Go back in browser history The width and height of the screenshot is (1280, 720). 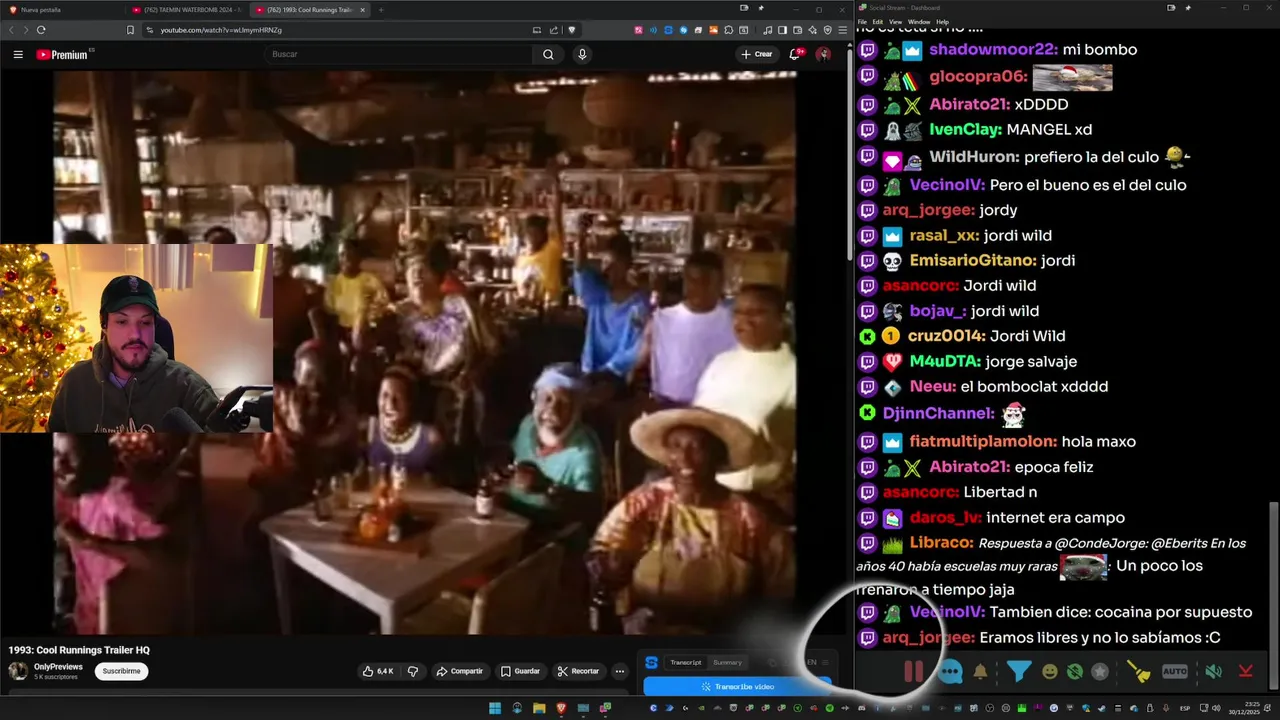tap(11, 30)
